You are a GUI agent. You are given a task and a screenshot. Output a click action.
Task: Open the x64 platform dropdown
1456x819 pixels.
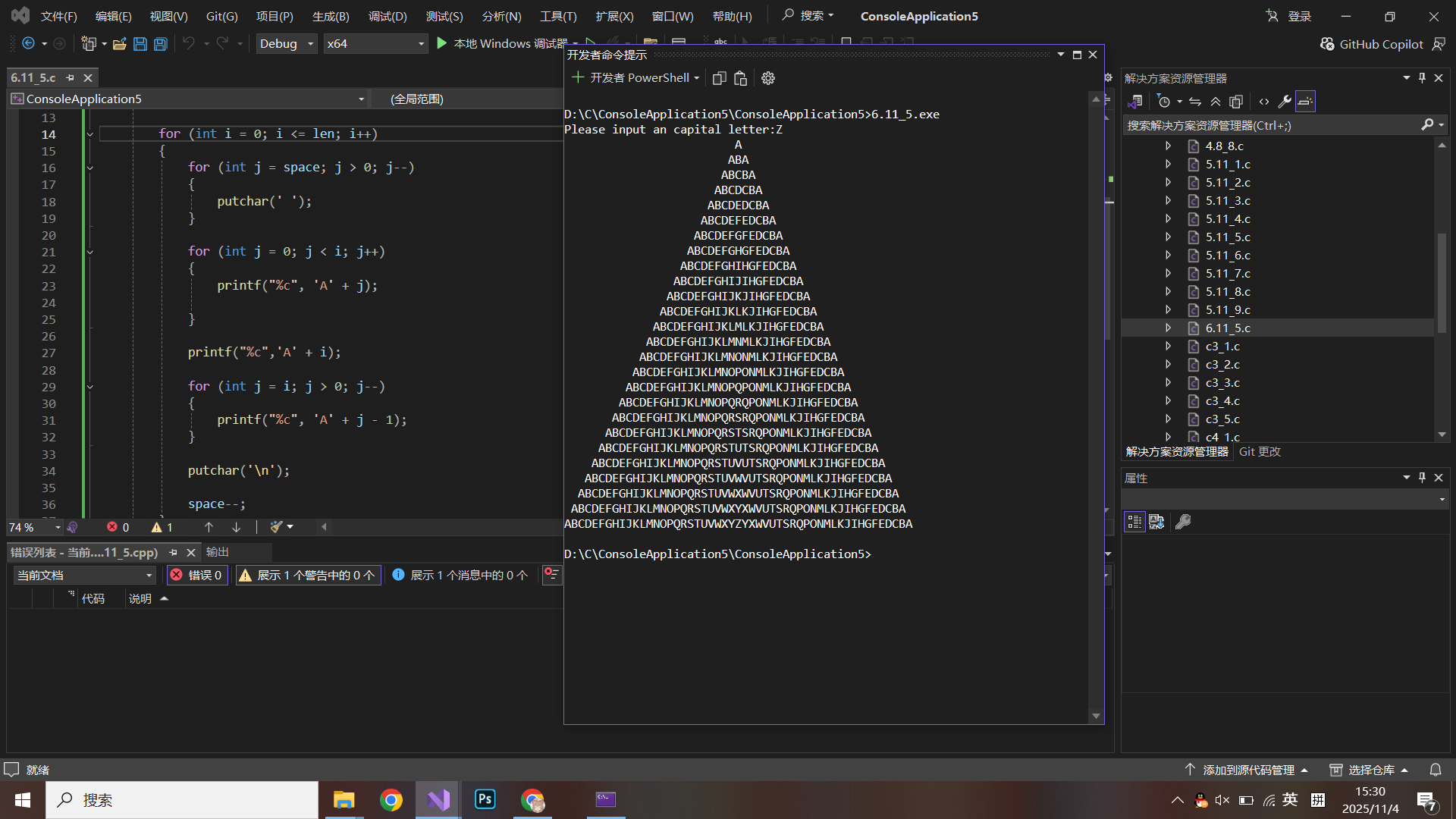coord(375,44)
